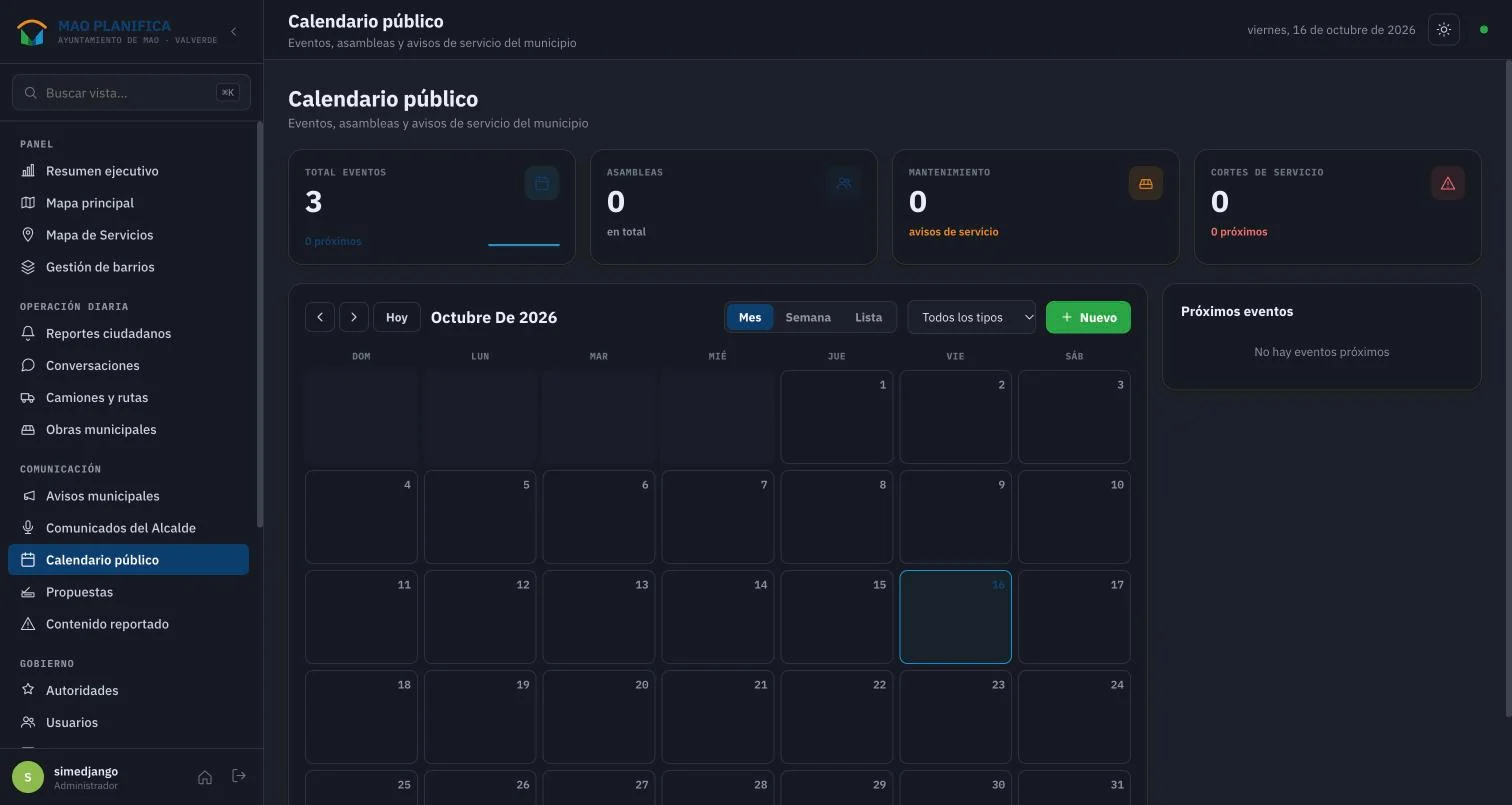
Task: Click the Mantenimiento card icon
Action: point(1146,183)
